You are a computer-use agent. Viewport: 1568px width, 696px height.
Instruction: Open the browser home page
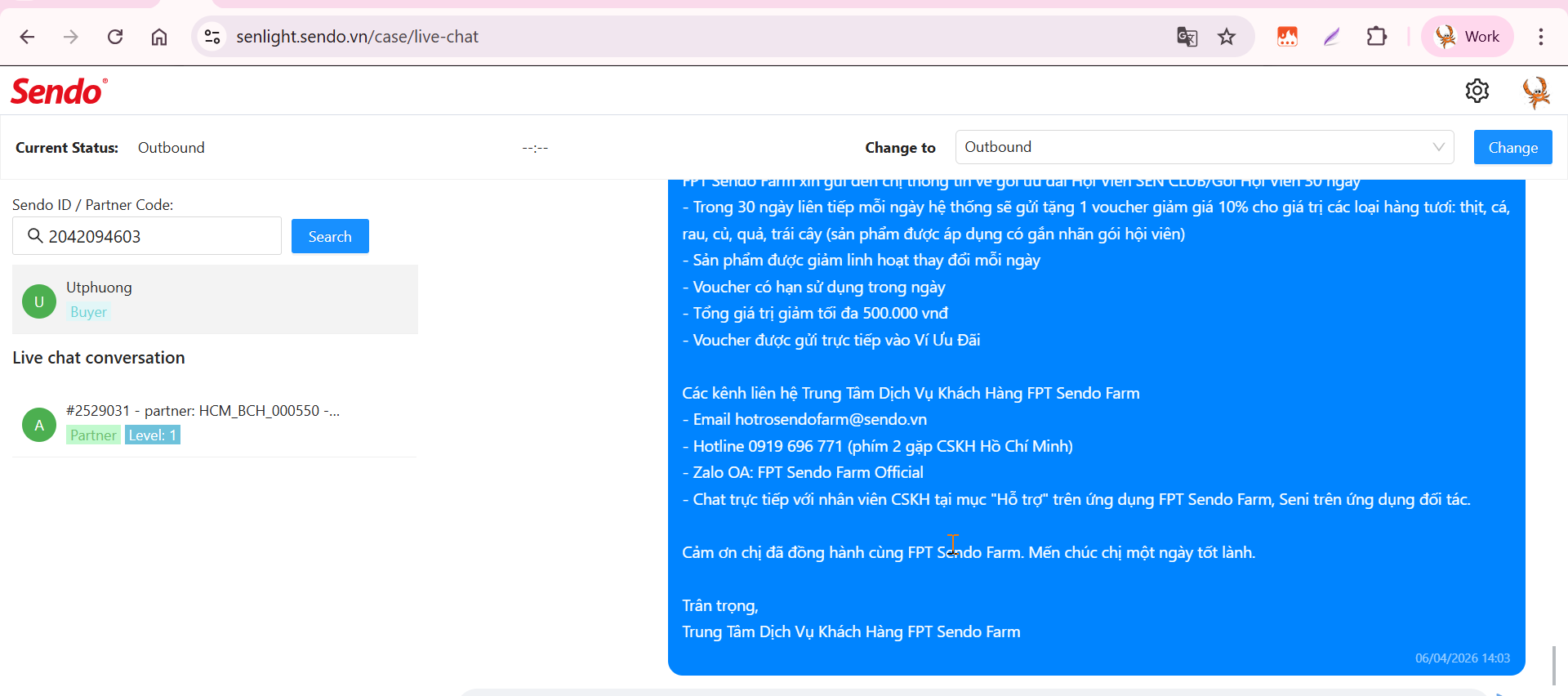(x=159, y=37)
